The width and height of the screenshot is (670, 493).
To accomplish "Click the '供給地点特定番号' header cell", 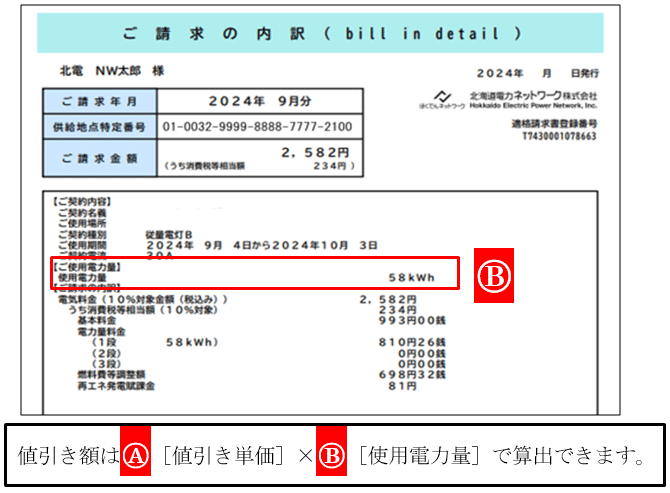I will 100,126.
